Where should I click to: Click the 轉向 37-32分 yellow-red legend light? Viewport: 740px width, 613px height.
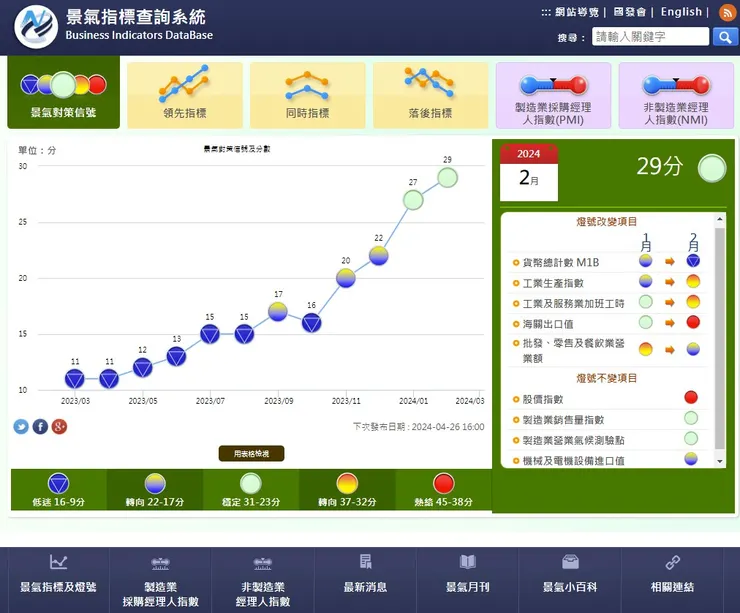[347, 484]
